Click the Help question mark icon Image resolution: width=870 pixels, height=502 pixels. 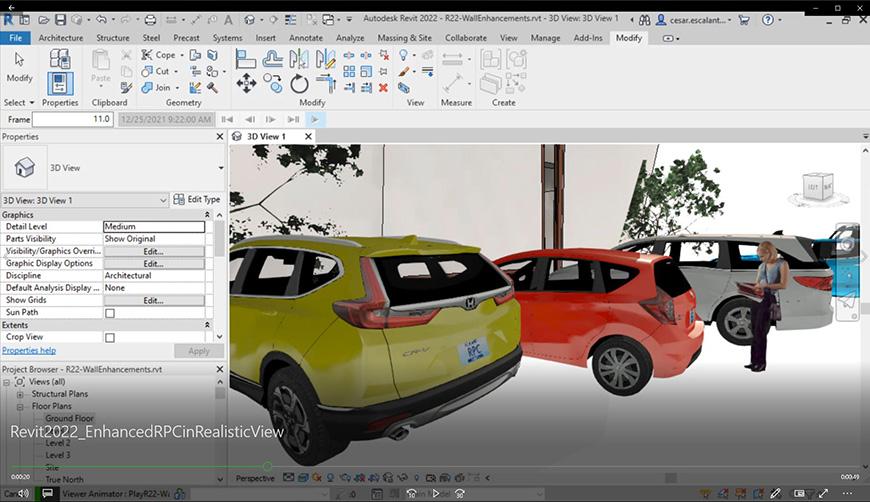pos(767,20)
